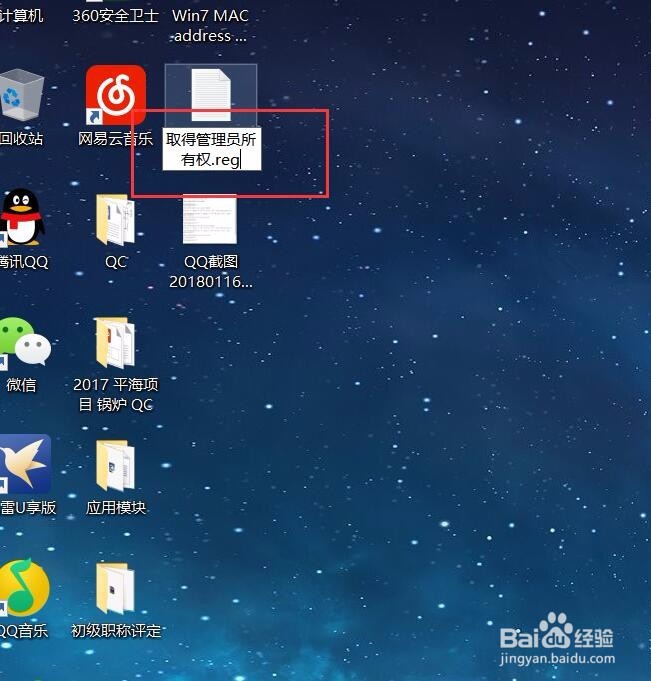The image size is (651, 681).
Task: Click the 微信 label text
Action: (21, 385)
